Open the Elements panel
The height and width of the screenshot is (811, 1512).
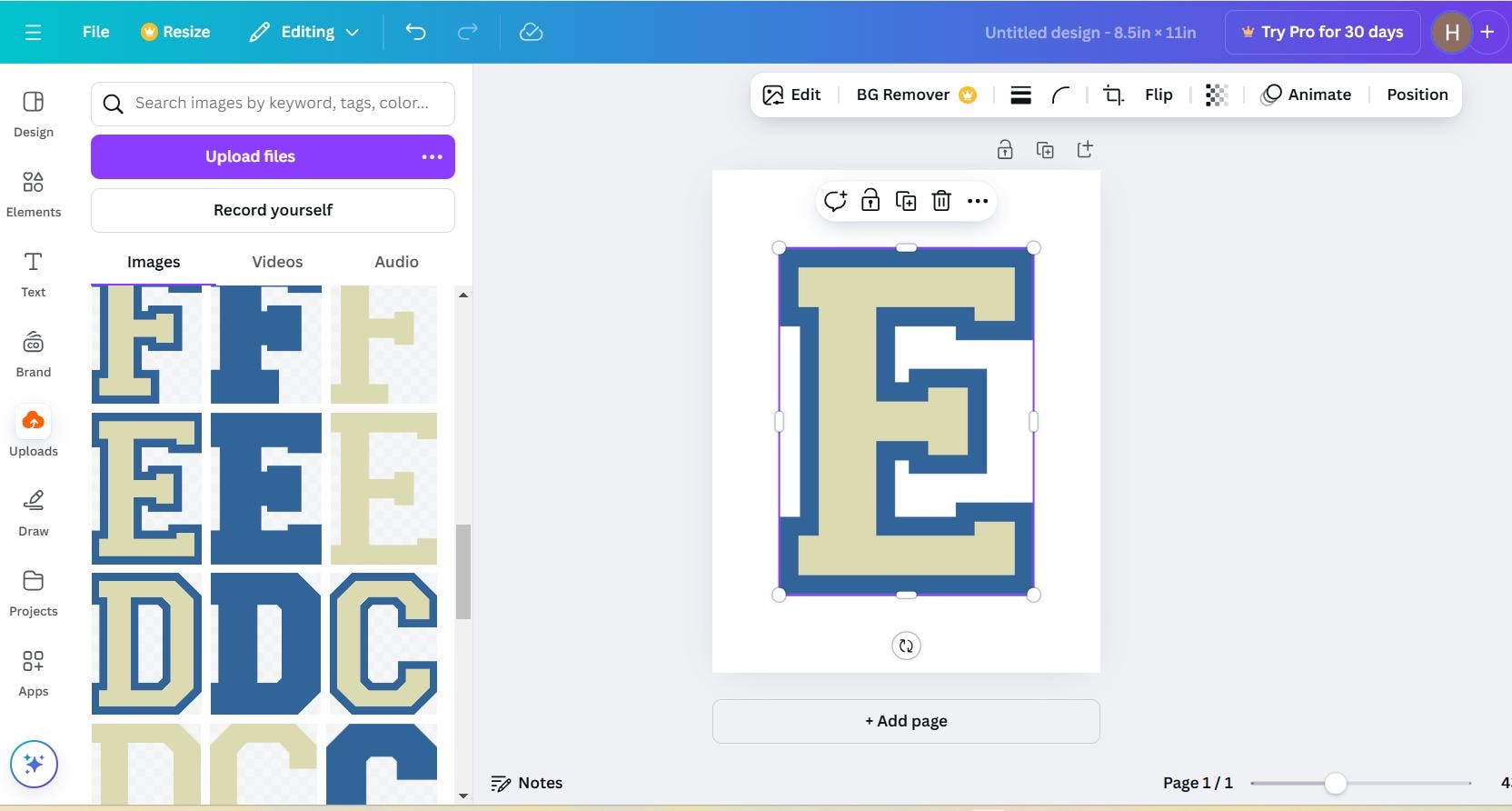[x=34, y=194]
